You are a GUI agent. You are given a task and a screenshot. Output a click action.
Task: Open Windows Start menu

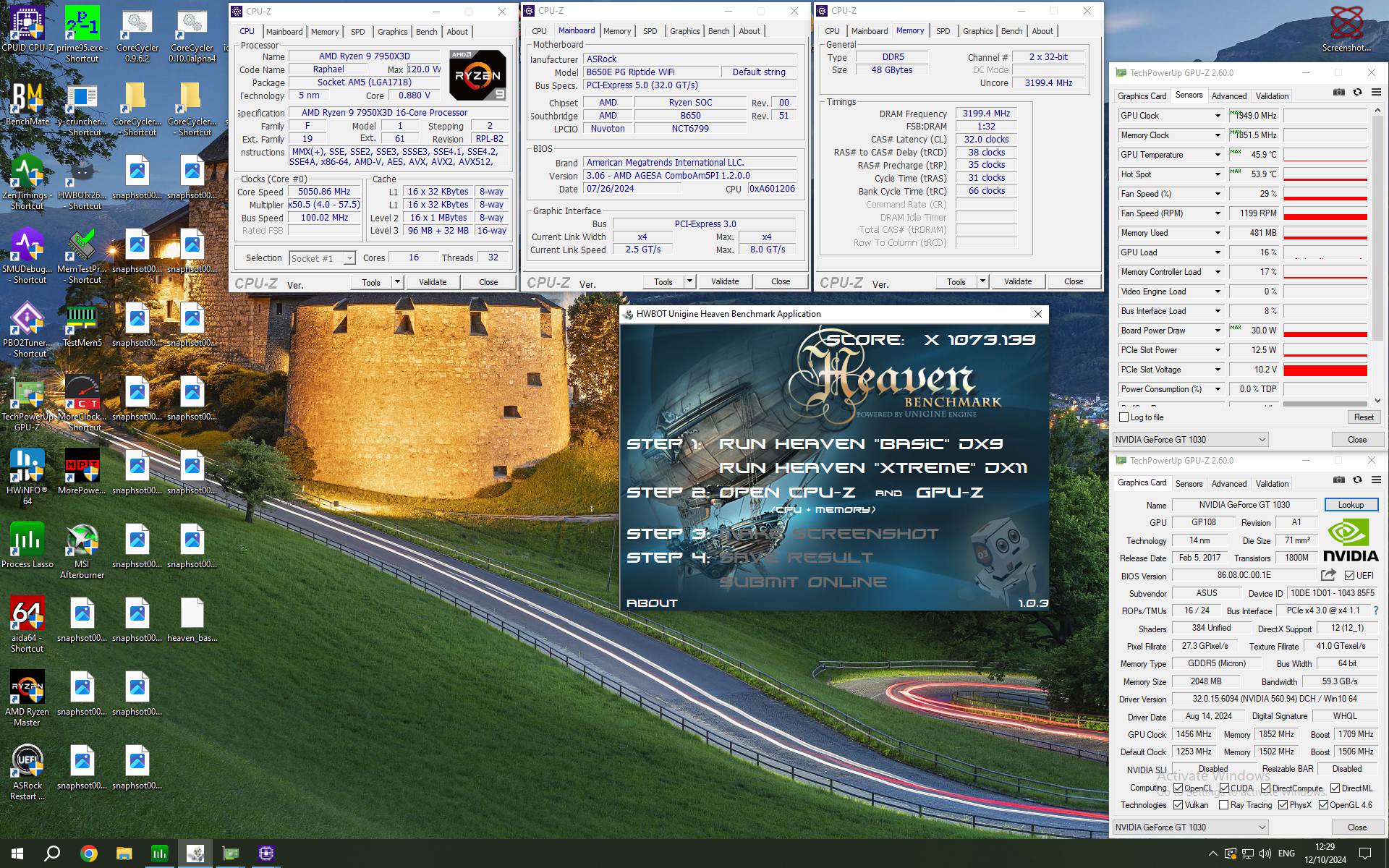pos(17,854)
